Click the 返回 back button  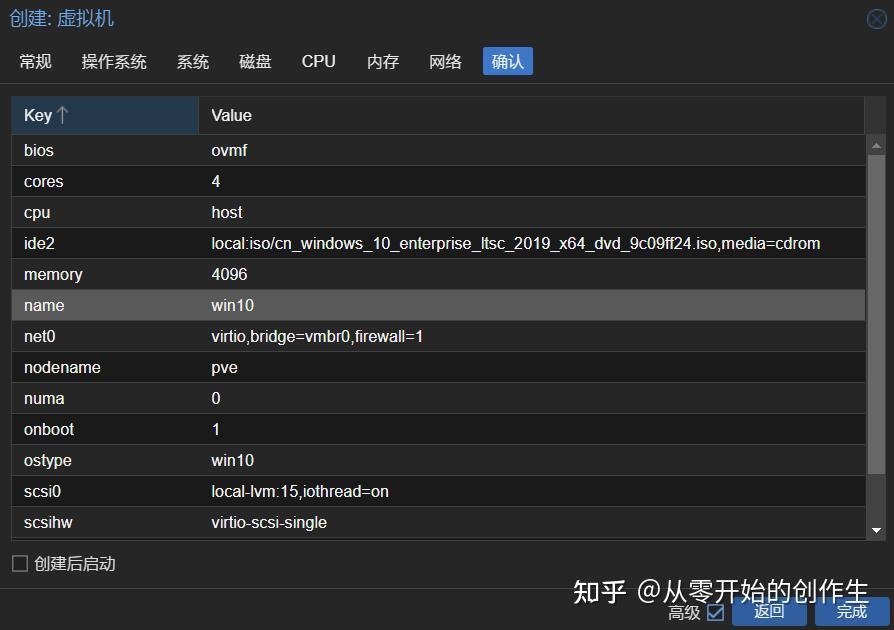pos(769,612)
